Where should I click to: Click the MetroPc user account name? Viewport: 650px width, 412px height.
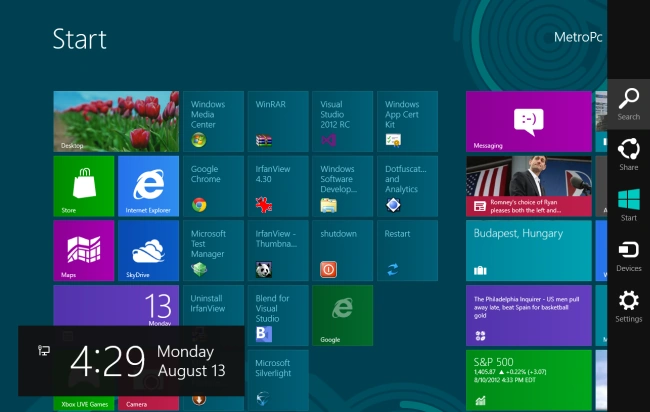[x=578, y=37]
